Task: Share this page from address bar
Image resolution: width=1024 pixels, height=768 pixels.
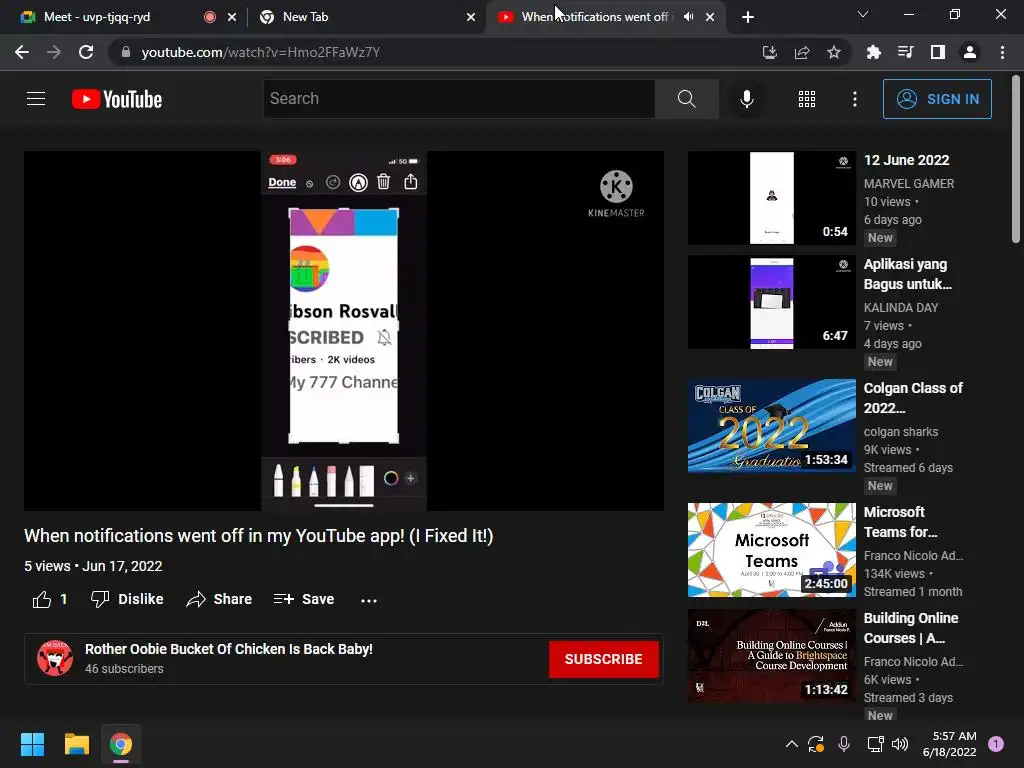Action: tap(801, 52)
